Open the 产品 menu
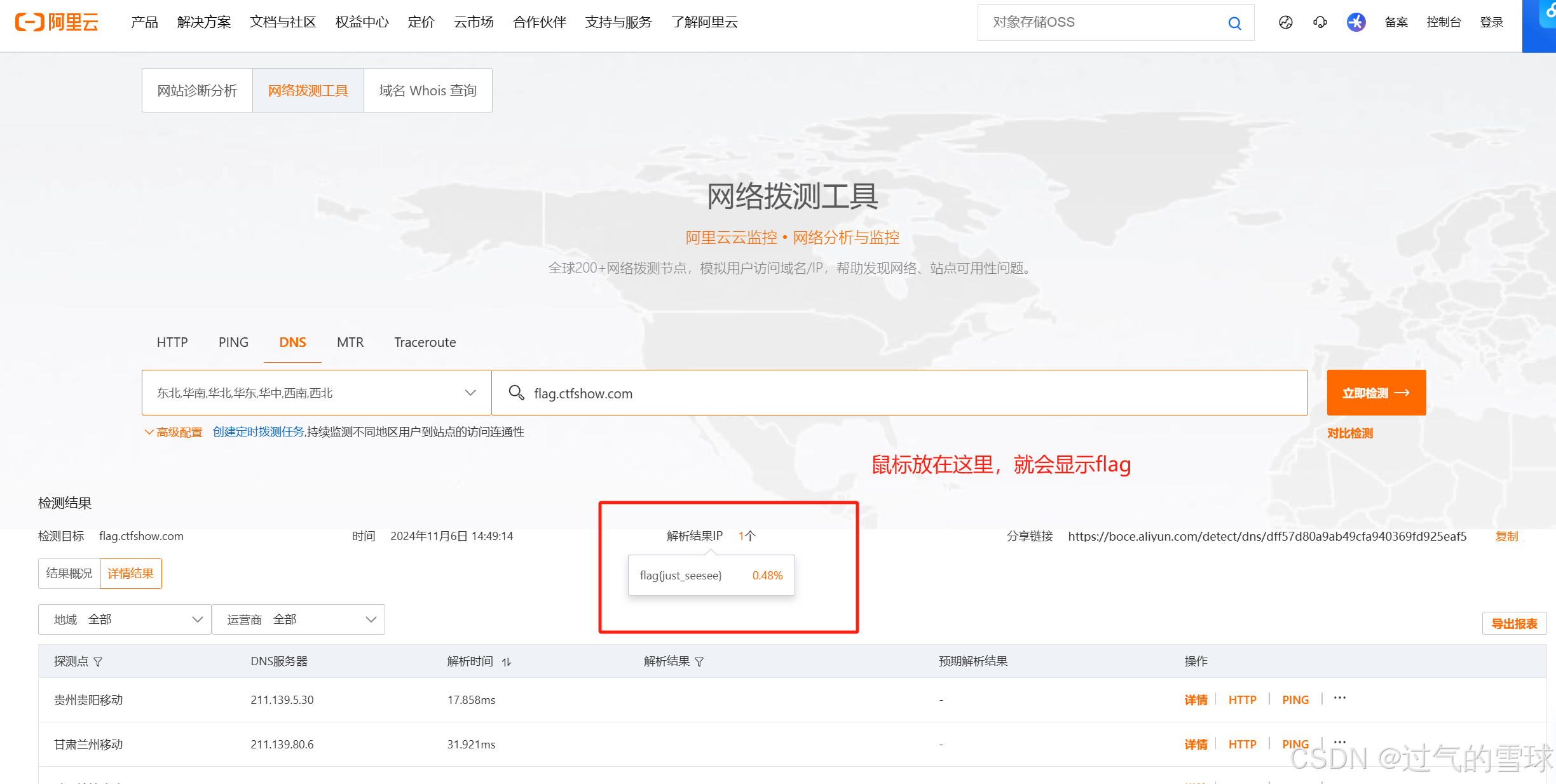 (144, 22)
